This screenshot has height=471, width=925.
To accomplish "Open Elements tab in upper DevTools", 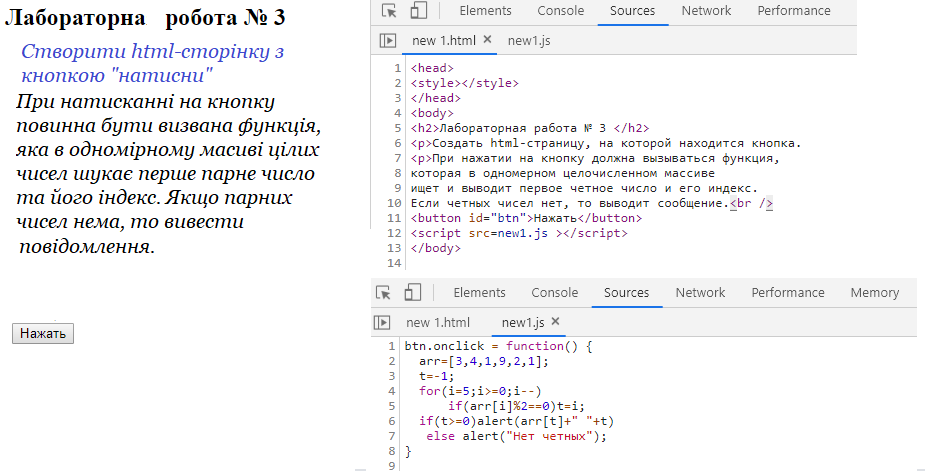I will pos(485,11).
